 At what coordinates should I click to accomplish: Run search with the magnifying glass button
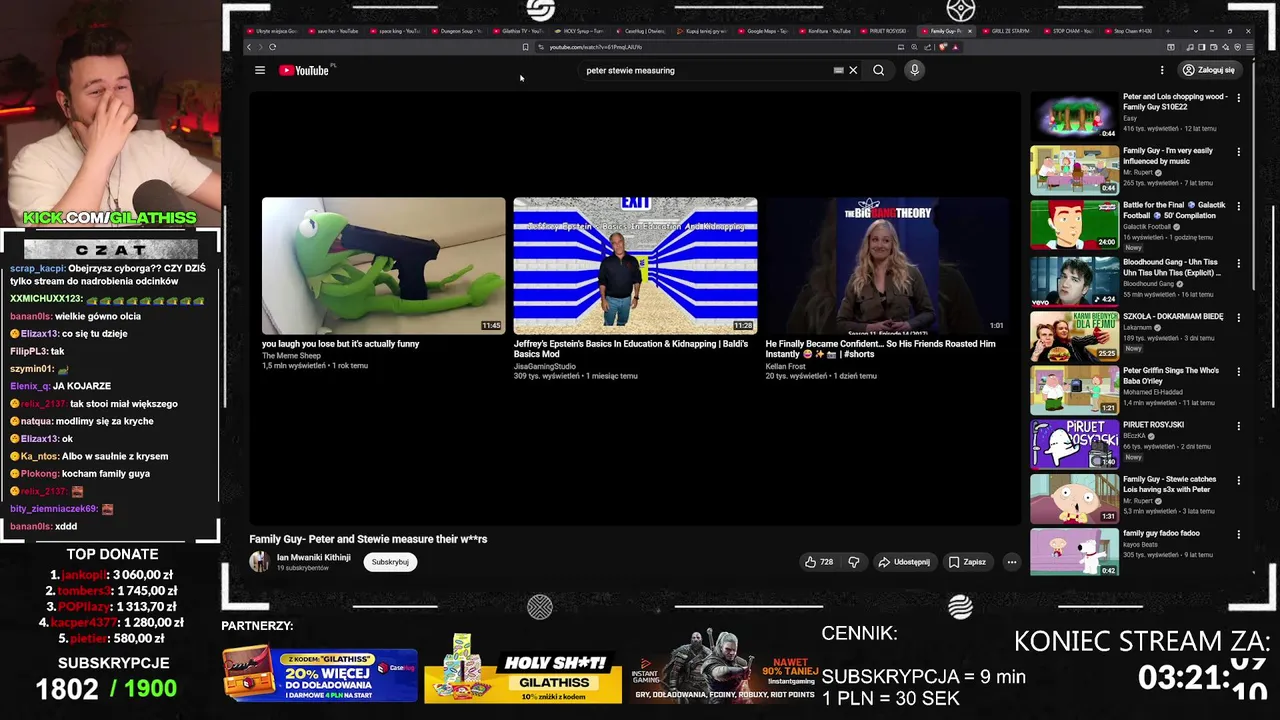point(878,70)
